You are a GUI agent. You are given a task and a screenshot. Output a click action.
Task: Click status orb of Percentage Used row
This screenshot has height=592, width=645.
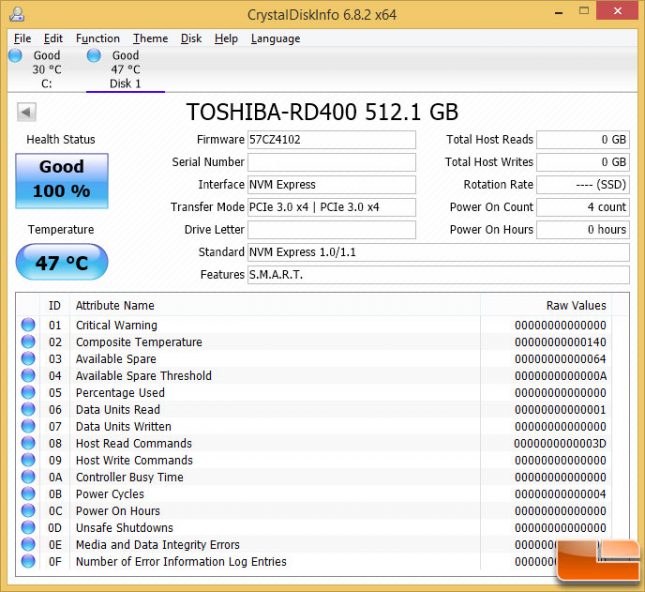pos(28,392)
